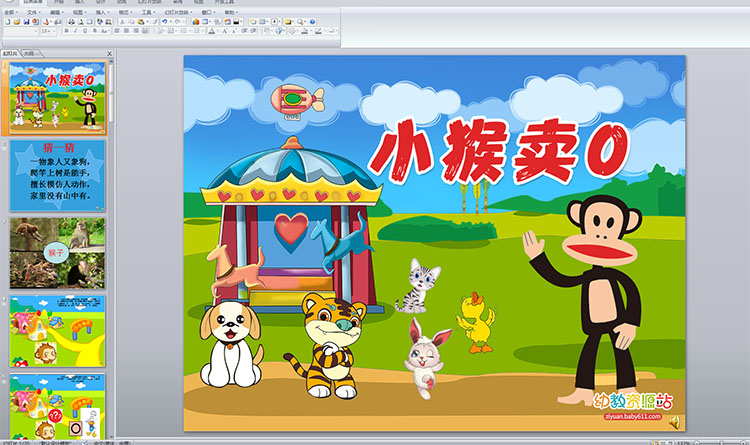750x445 pixels.
Task: Click the sound speaker icon on the slide
Action: 674,422
